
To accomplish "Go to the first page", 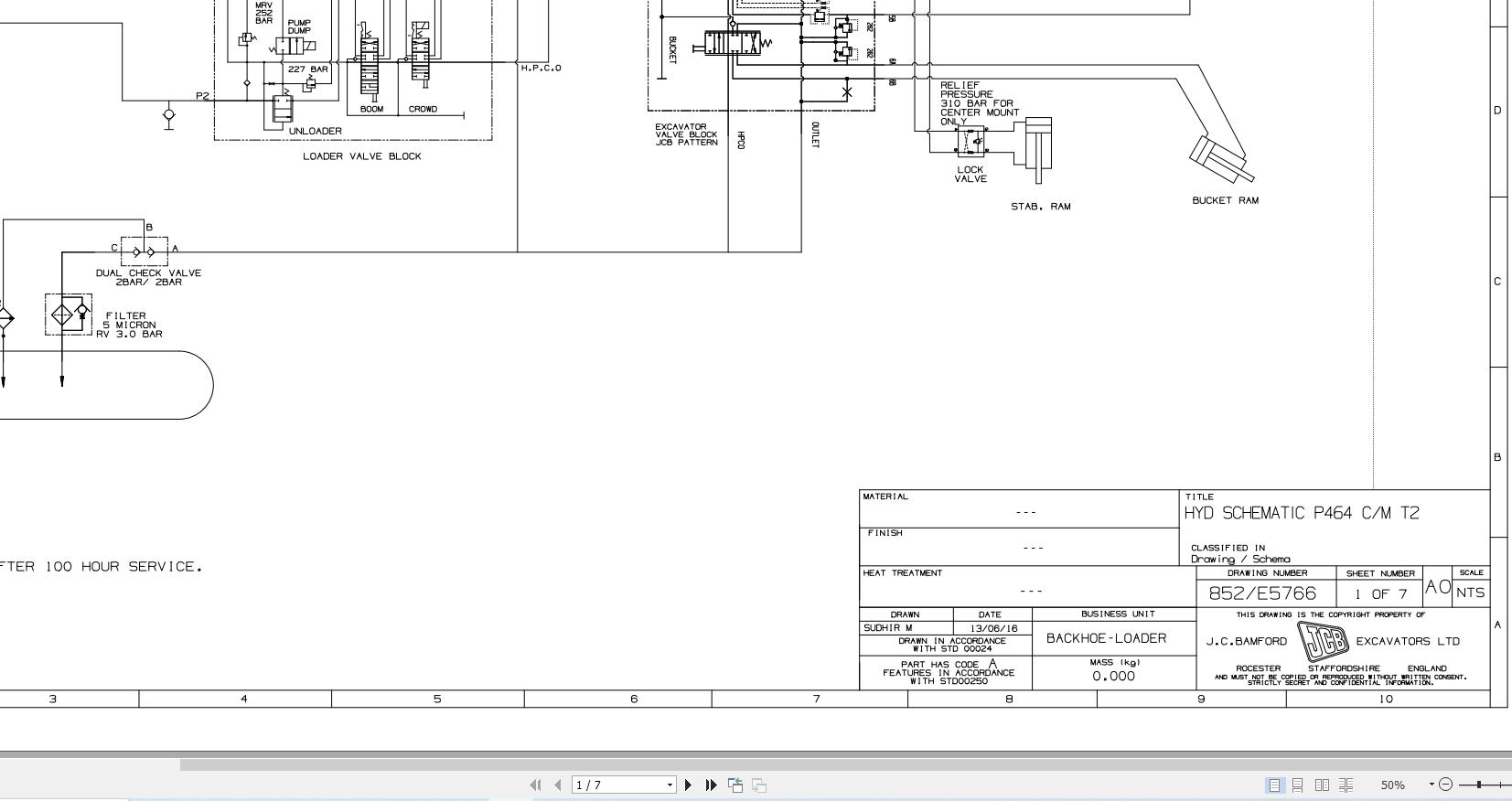I will [x=535, y=785].
